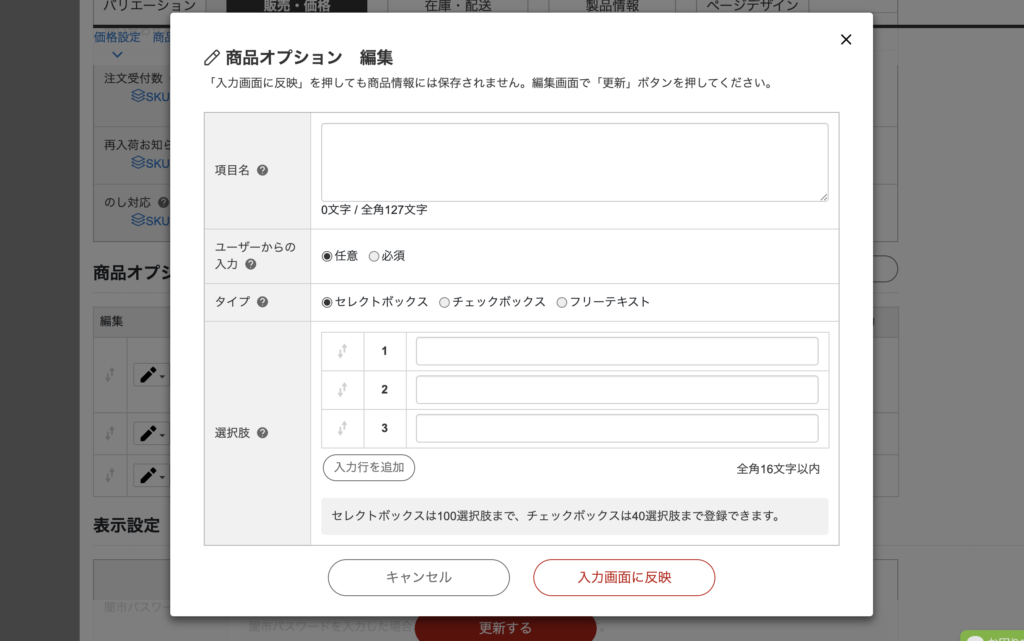Viewport: 1024px width, 641px height.
Task: Choose チェックボックス type
Action: pyautogui.click(x=444, y=302)
